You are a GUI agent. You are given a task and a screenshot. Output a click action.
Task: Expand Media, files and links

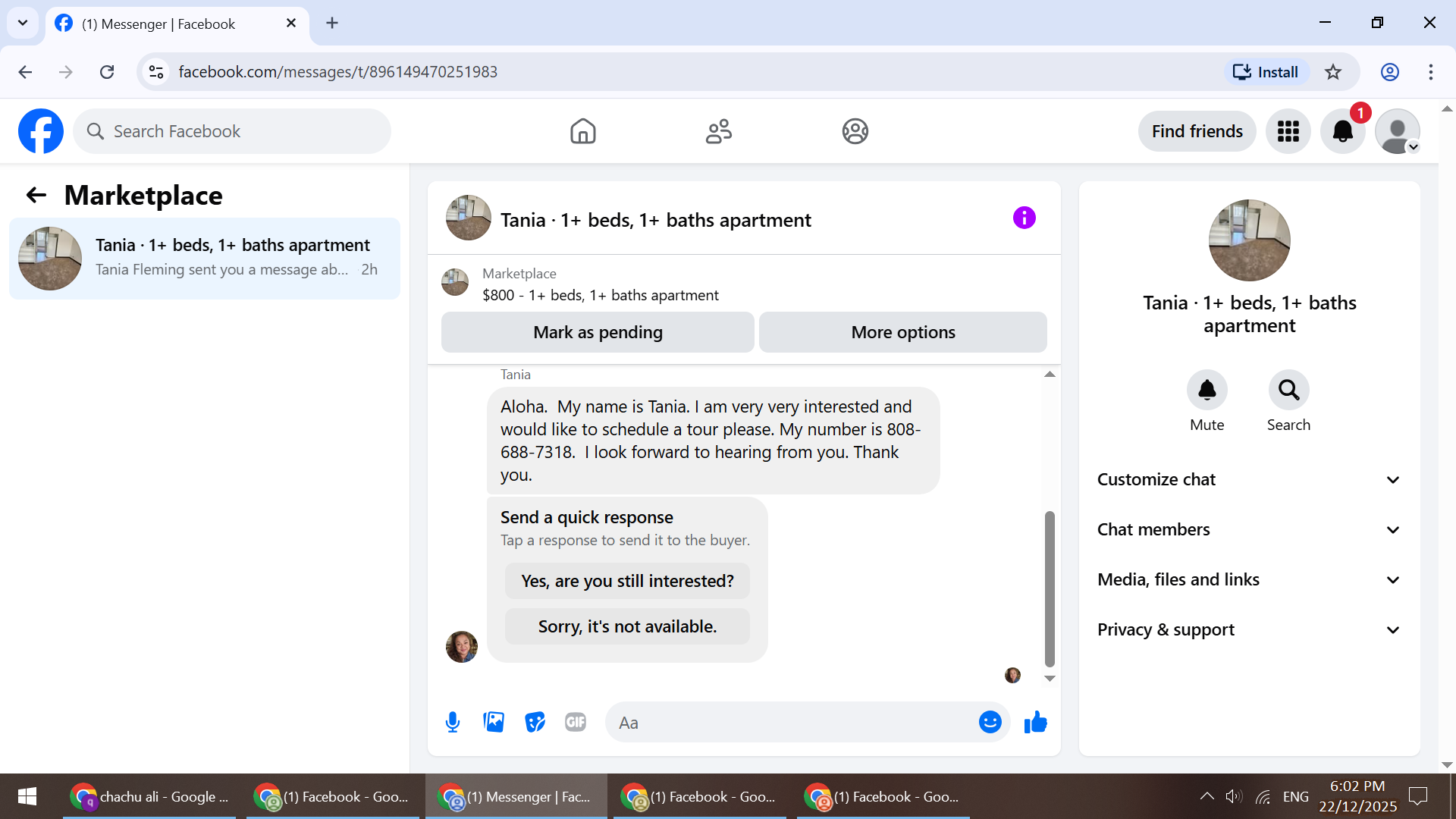click(x=1248, y=579)
